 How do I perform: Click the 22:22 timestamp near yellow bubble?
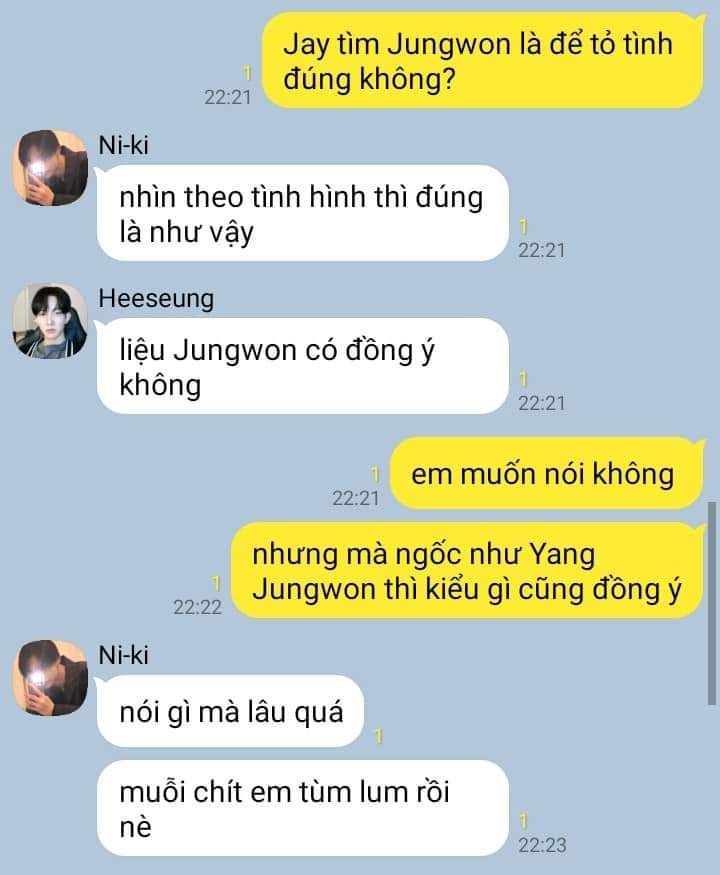point(198,607)
